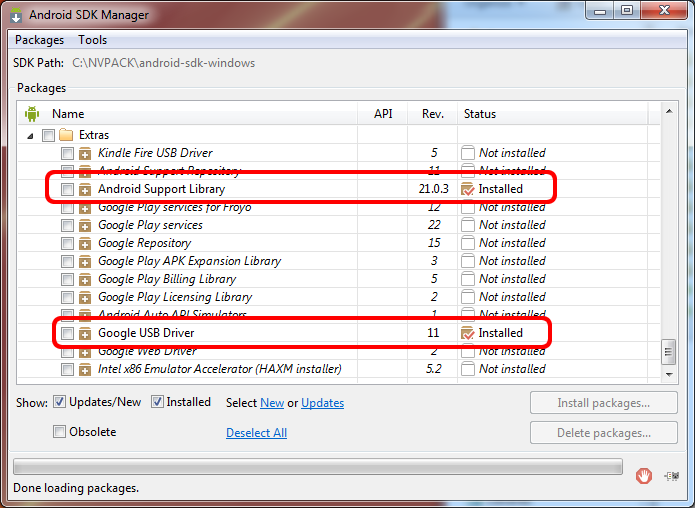Click package icon beside Intel x86 Emulator Accelerator
695x508 pixels.
85,369
